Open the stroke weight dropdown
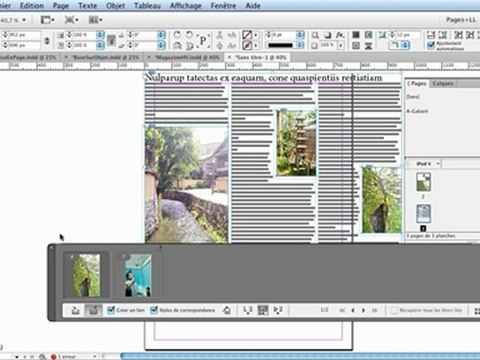480x360 pixels. click(x=300, y=35)
